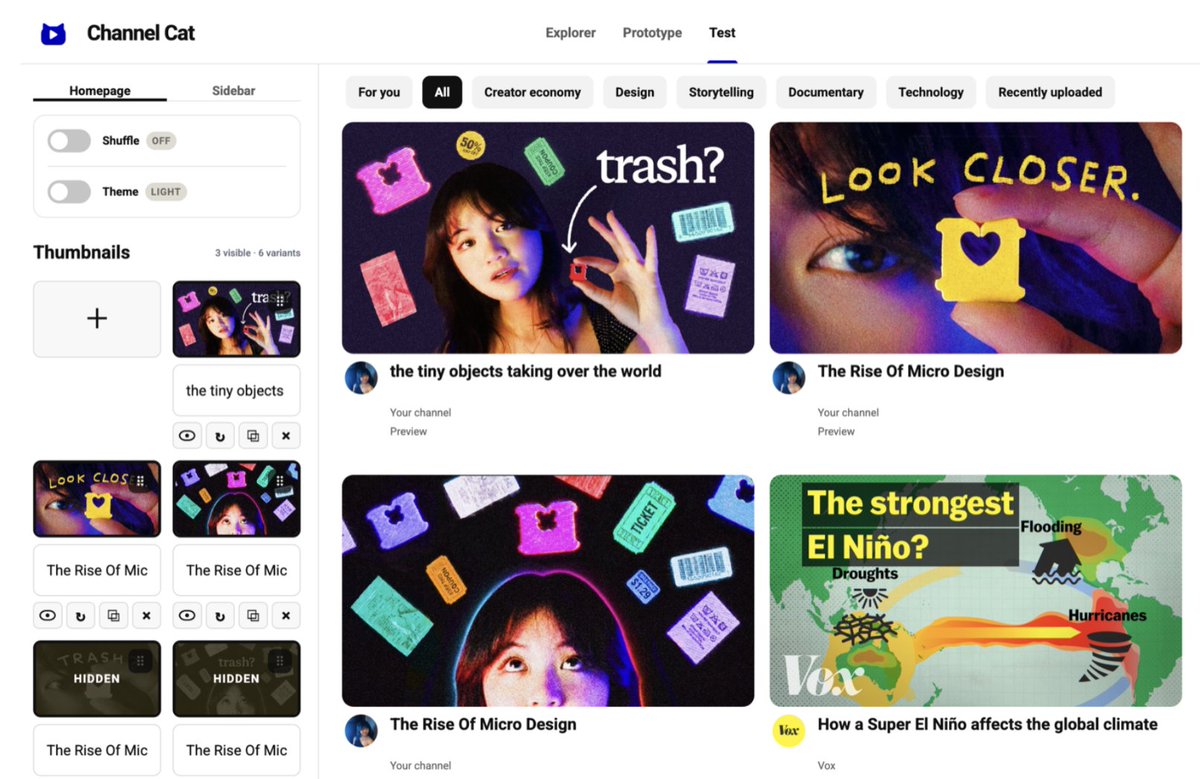This screenshot has height=779, width=1200.
Task: Click the rotate icon under the Look Closer sidebar variant
Action: (x=80, y=616)
